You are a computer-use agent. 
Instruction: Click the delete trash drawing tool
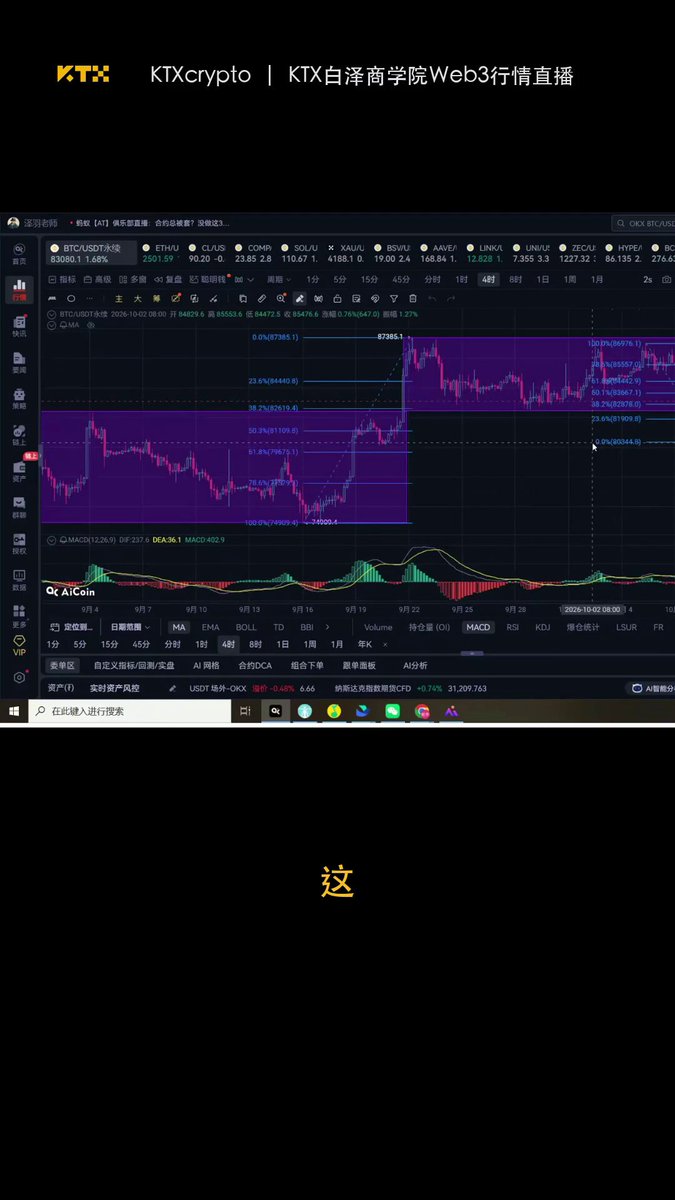(413, 298)
